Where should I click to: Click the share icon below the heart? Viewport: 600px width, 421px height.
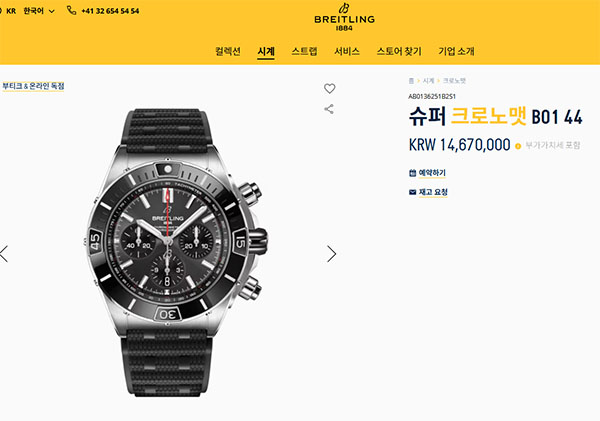coord(329,109)
